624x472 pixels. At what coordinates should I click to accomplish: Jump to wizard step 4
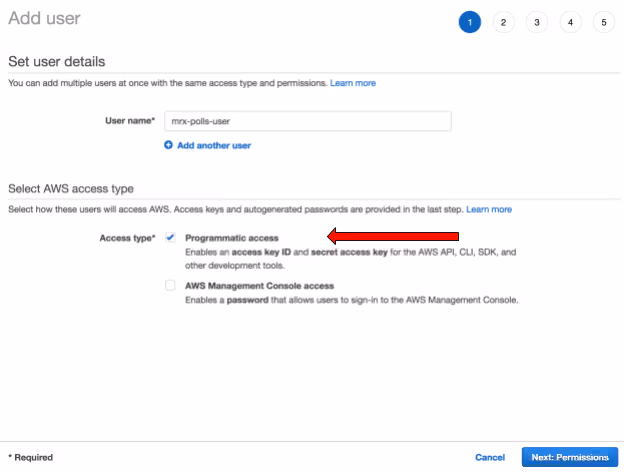[x=570, y=22]
